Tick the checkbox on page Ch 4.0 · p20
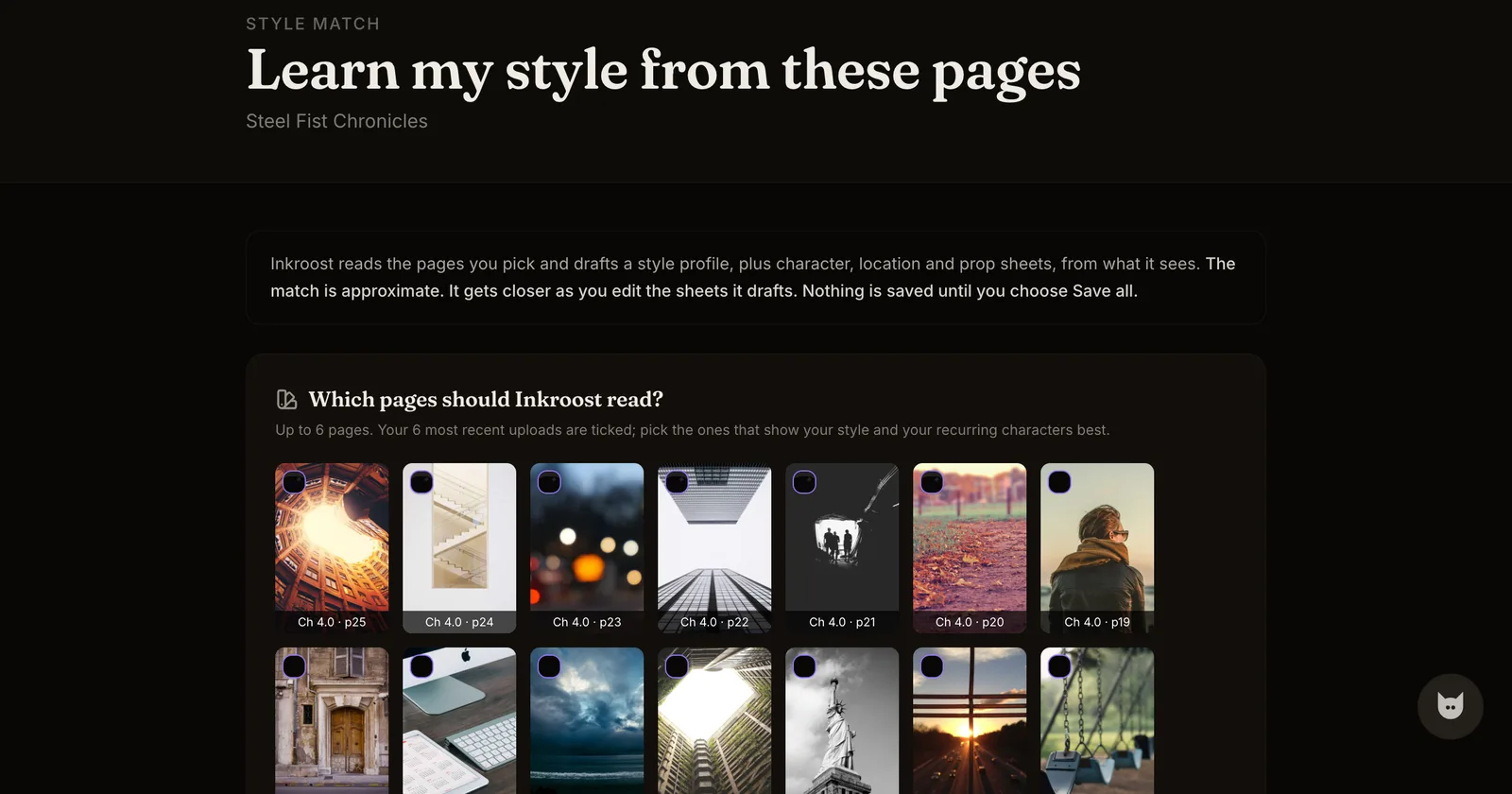The image size is (1512, 794). (932, 482)
